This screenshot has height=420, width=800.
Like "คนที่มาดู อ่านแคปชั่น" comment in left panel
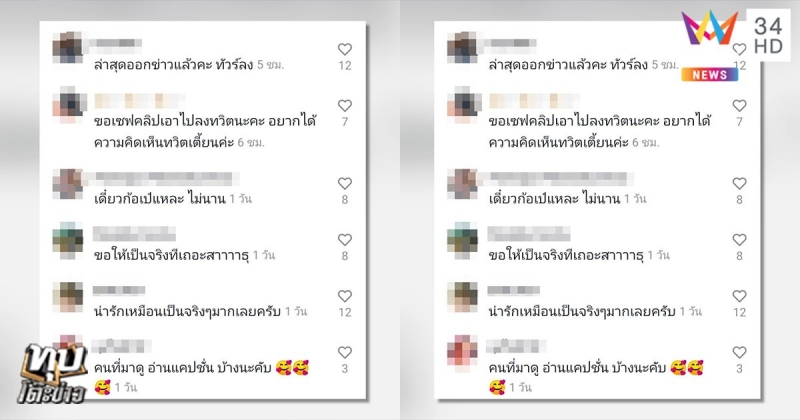[345, 352]
